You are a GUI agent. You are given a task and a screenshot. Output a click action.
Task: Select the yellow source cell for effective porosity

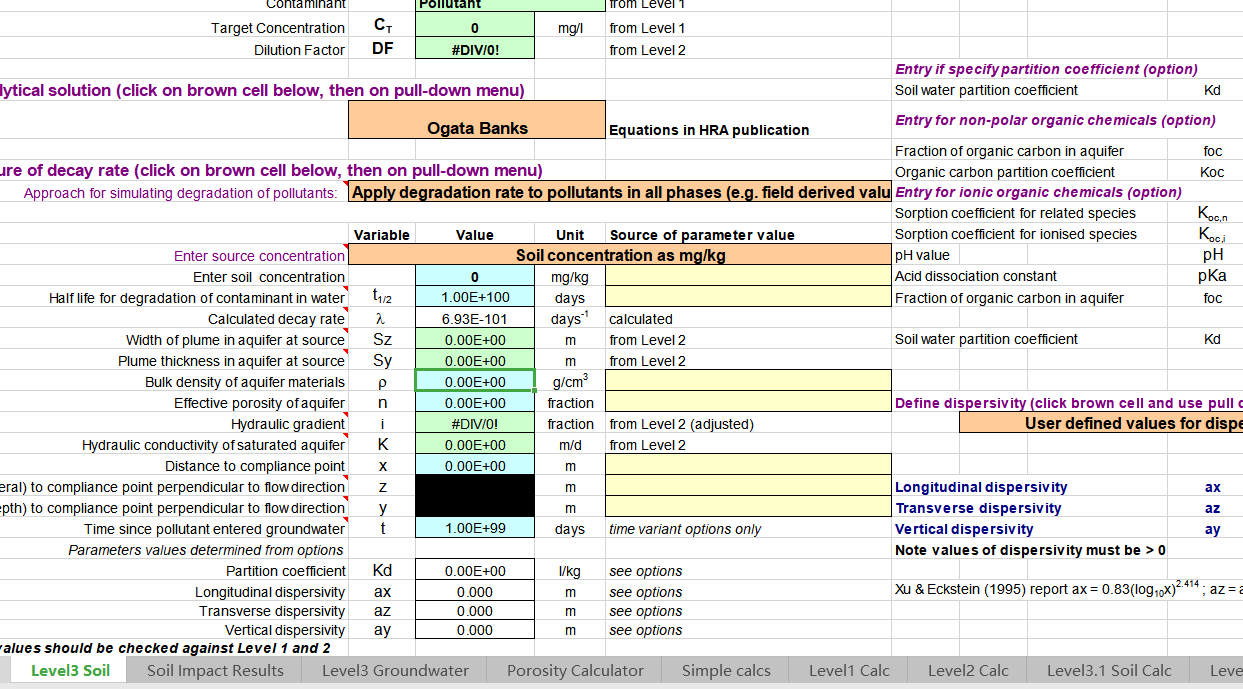tap(748, 403)
